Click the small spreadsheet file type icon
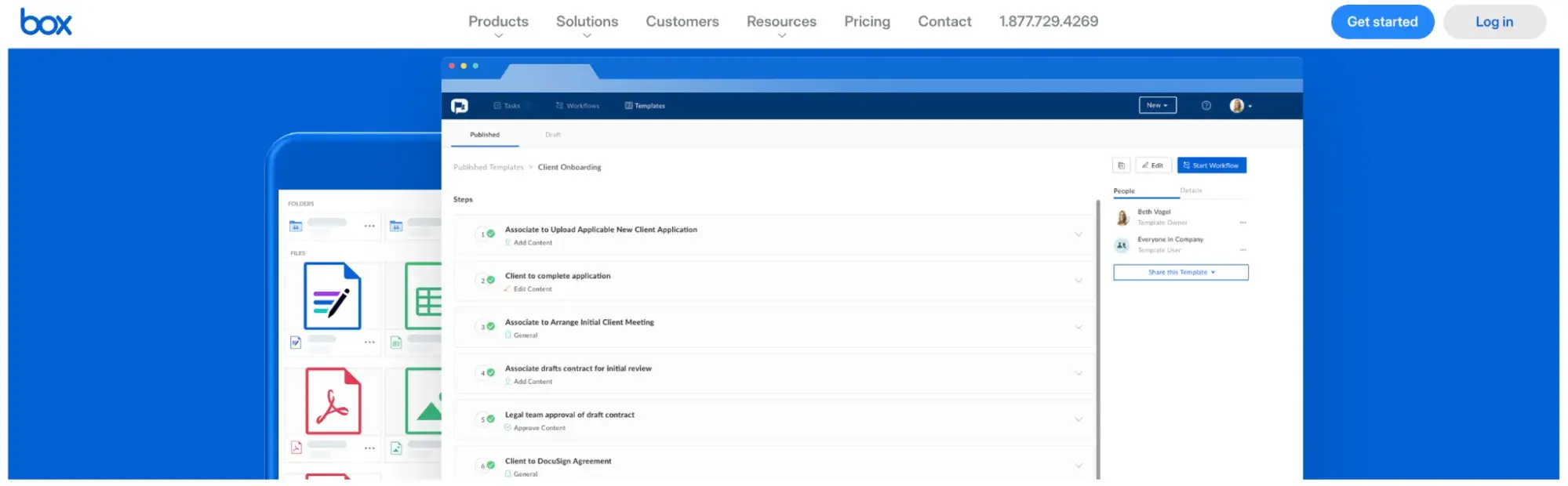 click(396, 342)
